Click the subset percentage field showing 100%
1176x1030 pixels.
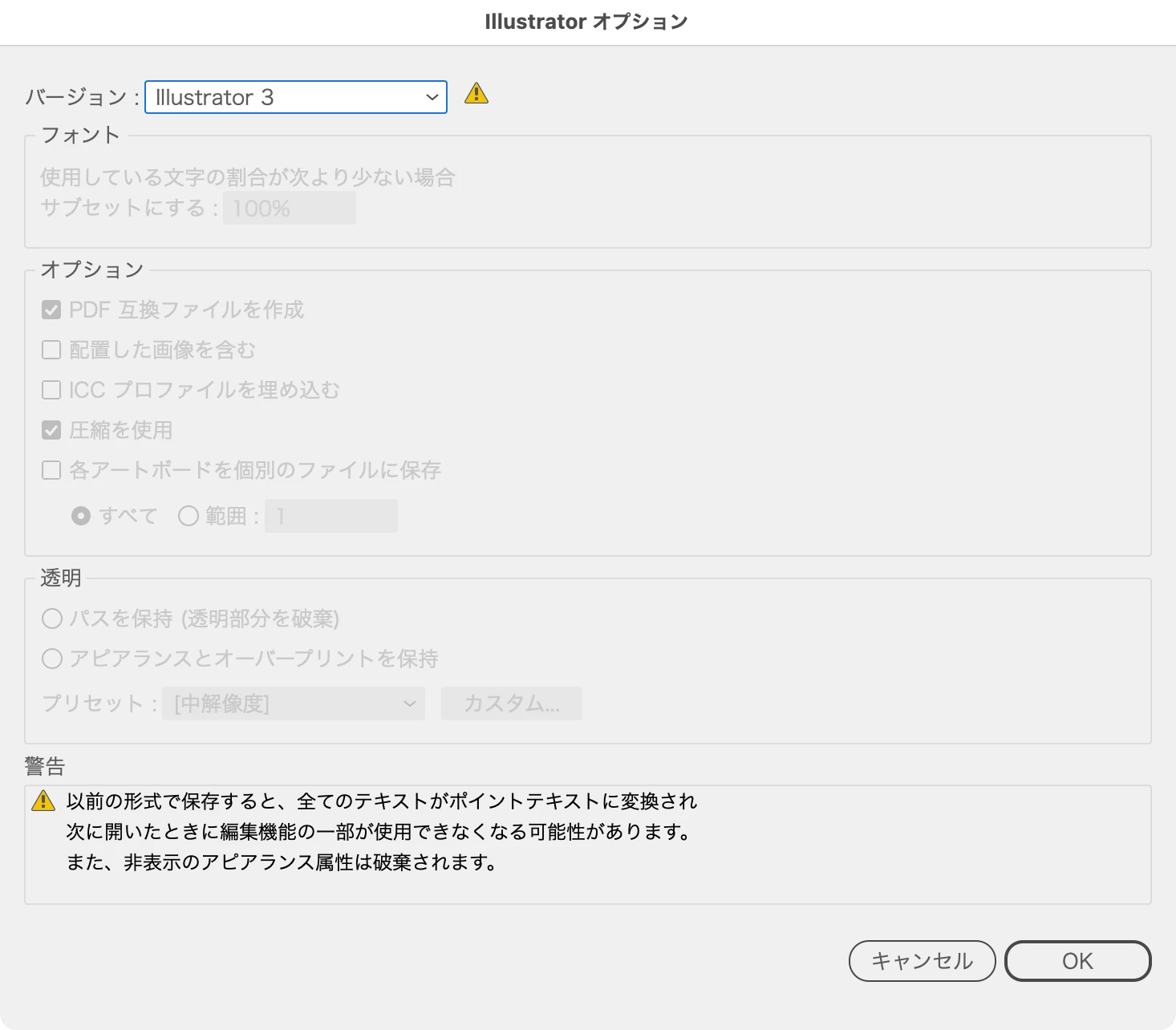coord(290,209)
